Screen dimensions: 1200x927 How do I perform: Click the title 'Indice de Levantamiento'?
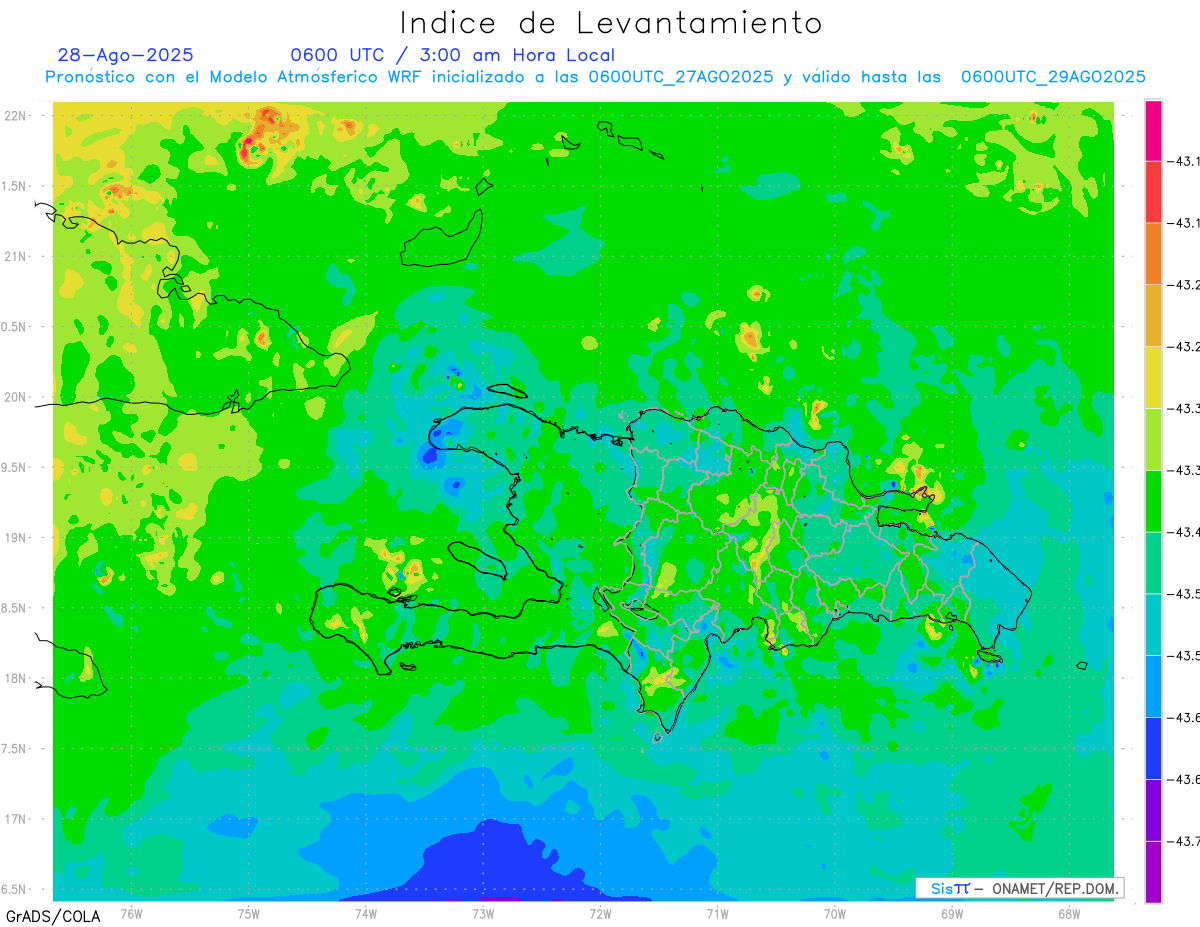tap(611, 23)
